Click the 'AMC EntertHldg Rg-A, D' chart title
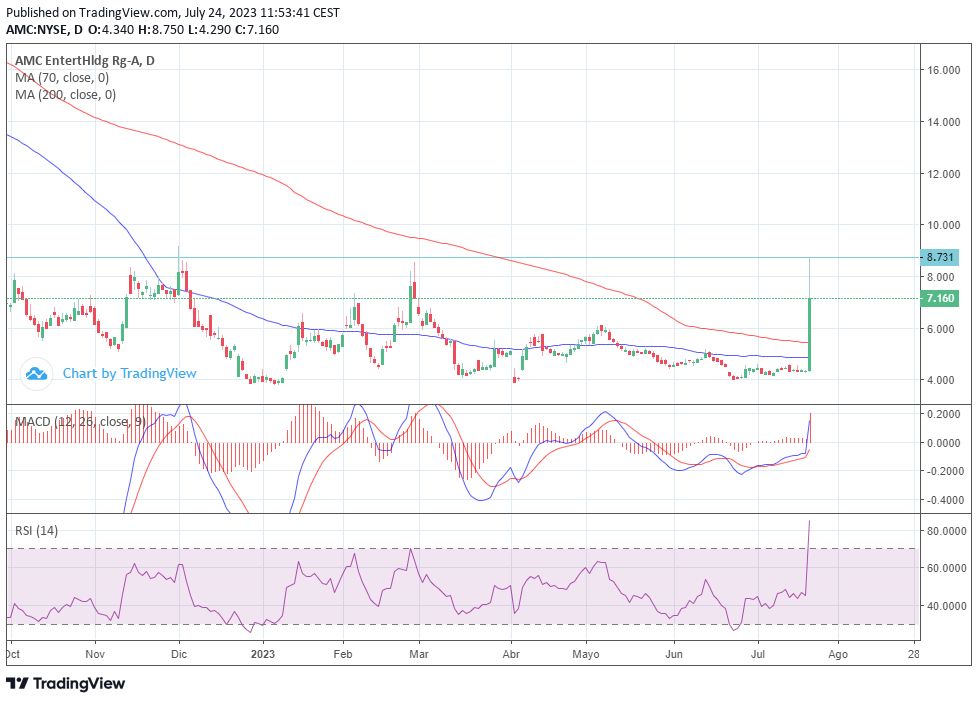The width and height of the screenshot is (978, 702). (85, 61)
